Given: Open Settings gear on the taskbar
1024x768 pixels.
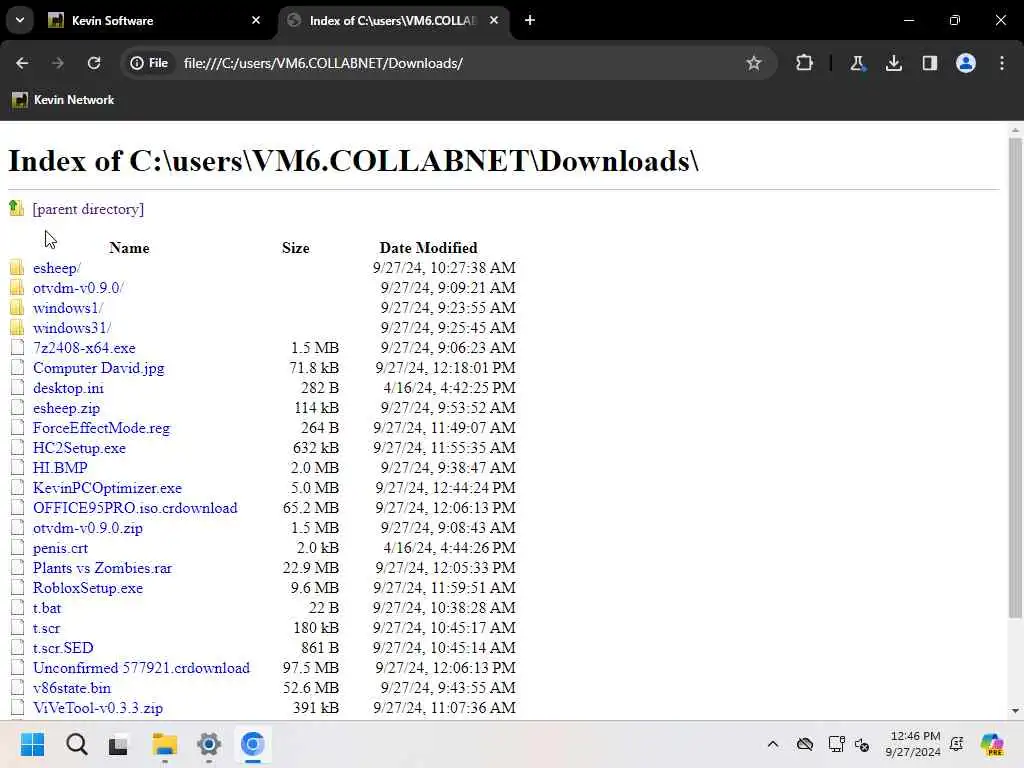Looking at the screenshot, I should [x=209, y=744].
